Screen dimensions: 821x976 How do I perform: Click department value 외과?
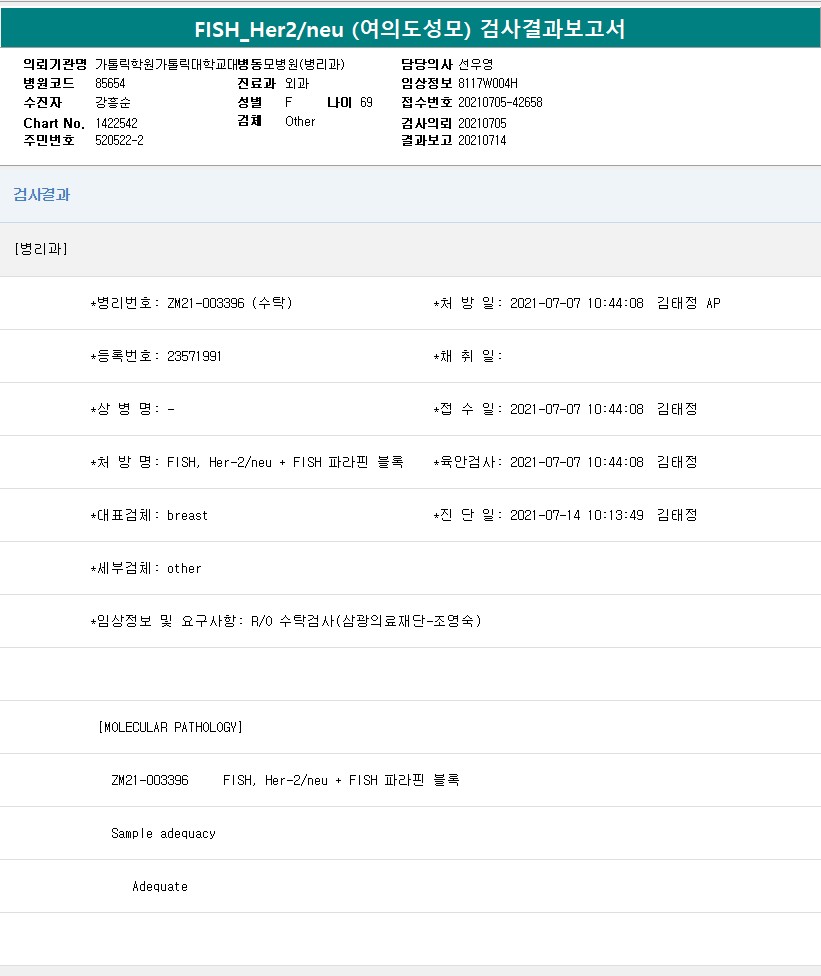click(x=297, y=83)
